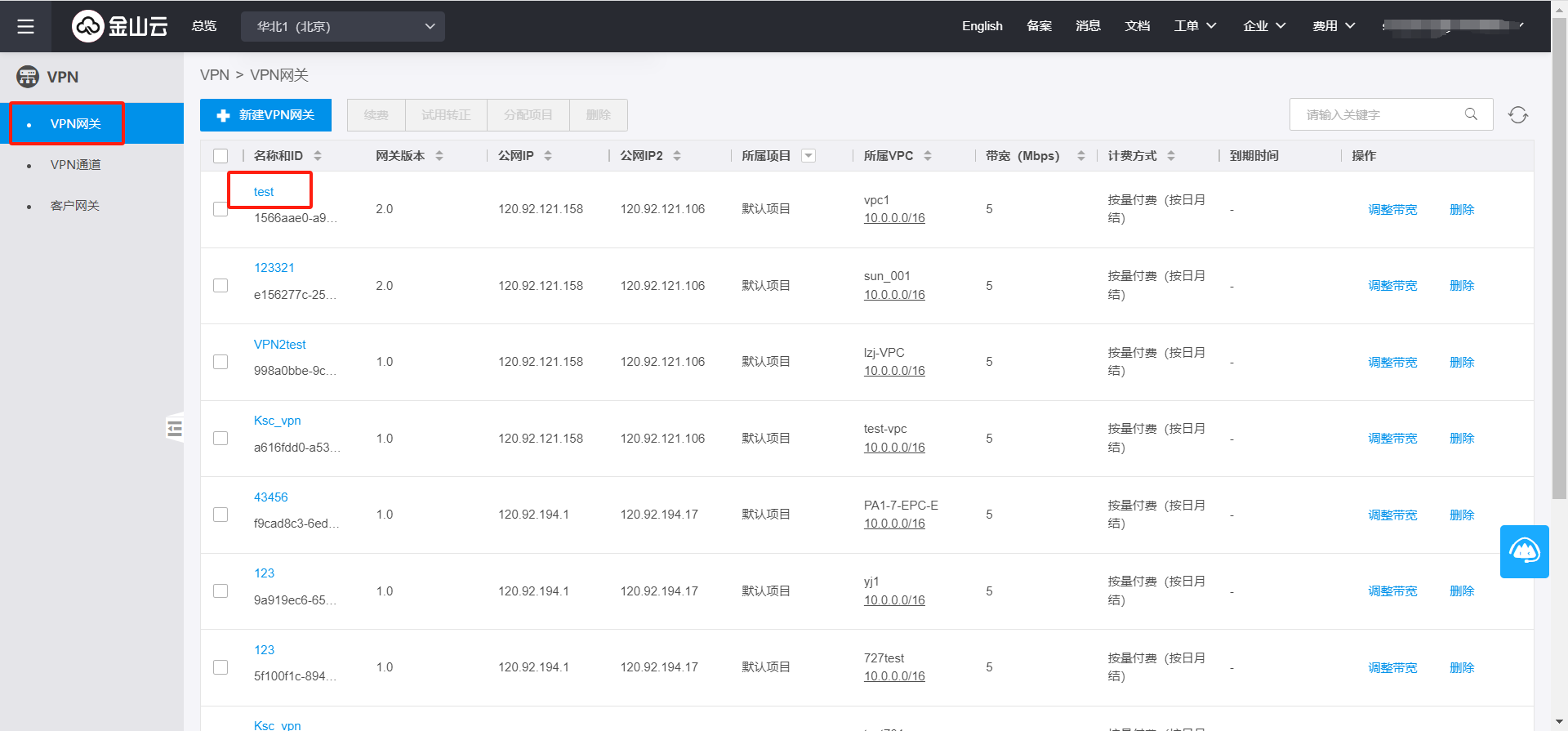1568x731 pixels.
Task: Open the hamburger navigation menu
Action: point(25,26)
